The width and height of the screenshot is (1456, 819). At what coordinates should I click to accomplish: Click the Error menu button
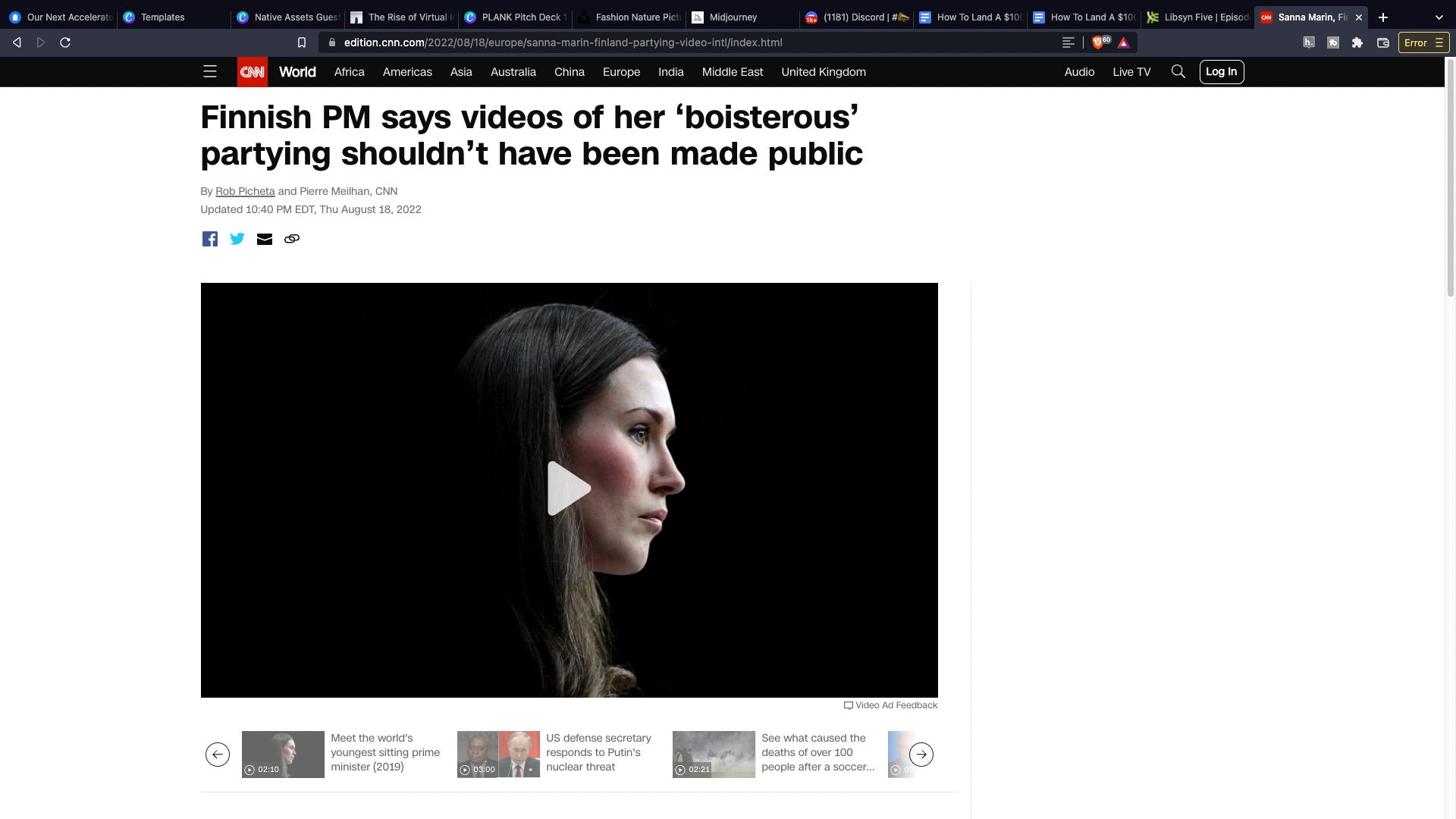click(x=1423, y=42)
